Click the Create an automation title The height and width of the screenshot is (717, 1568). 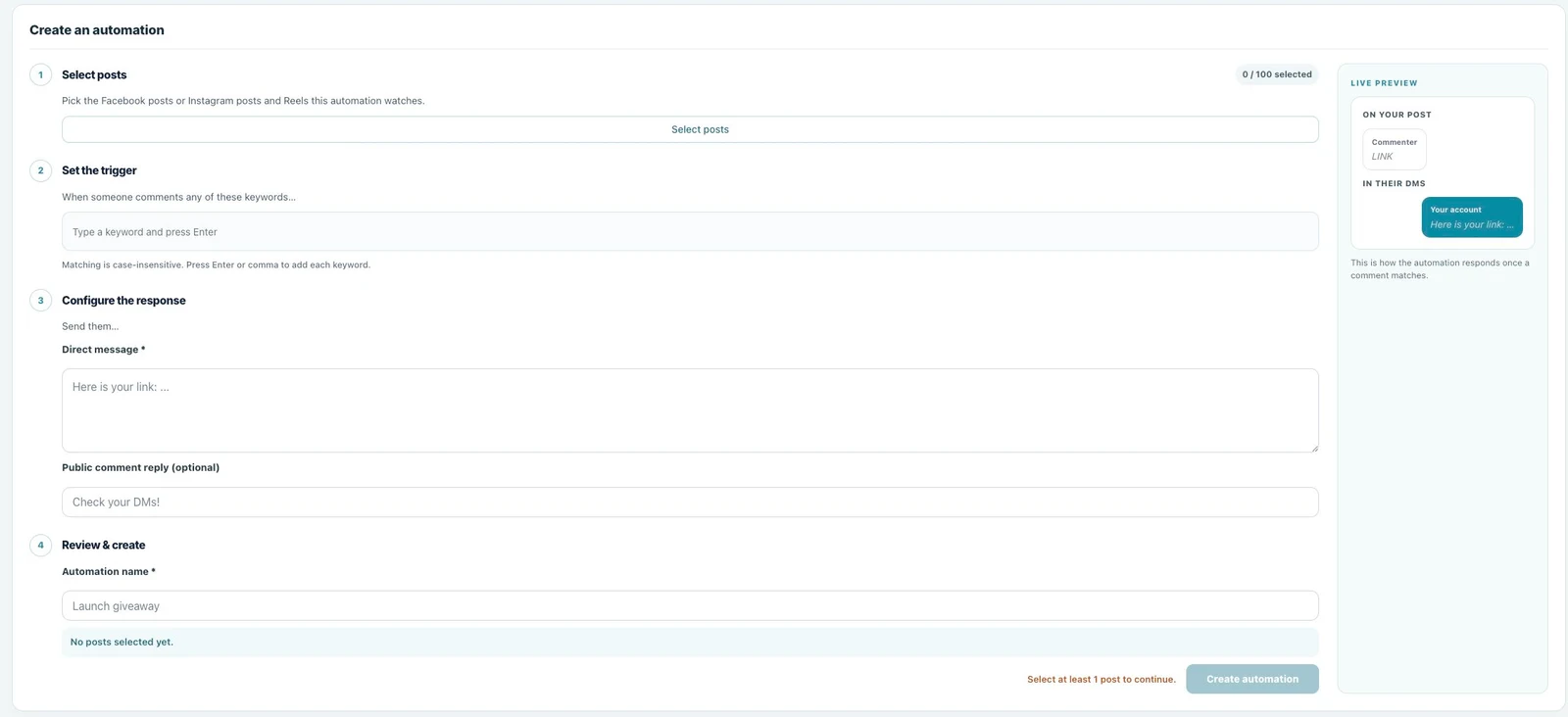point(97,30)
